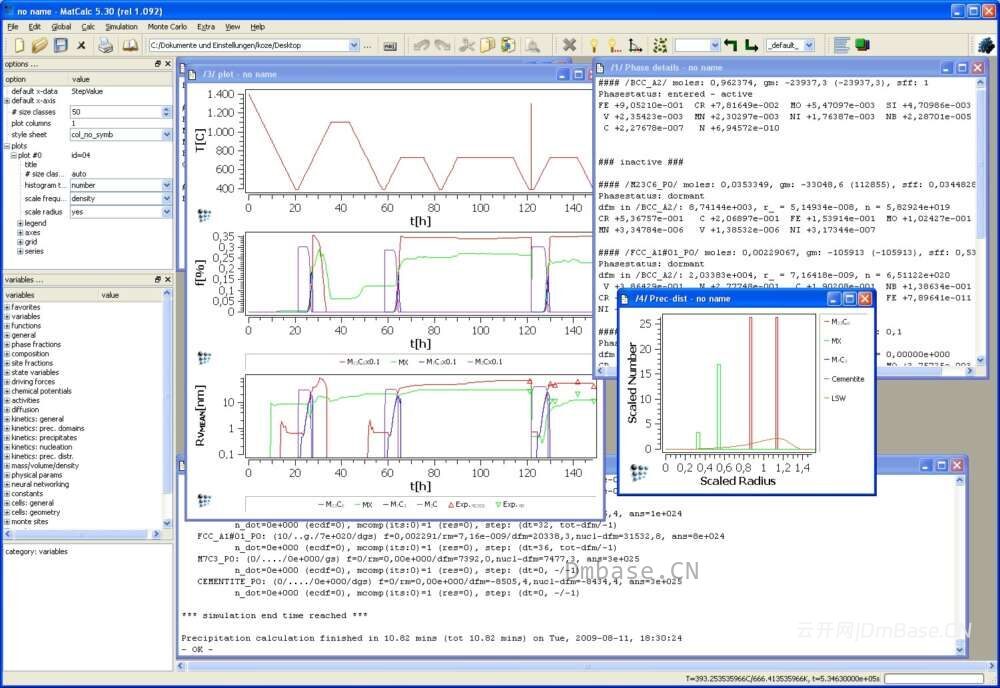Image resolution: width=1000 pixels, height=688 pixels.
Task: Copy using the double-page icon
Action: (x=488, y=45)
